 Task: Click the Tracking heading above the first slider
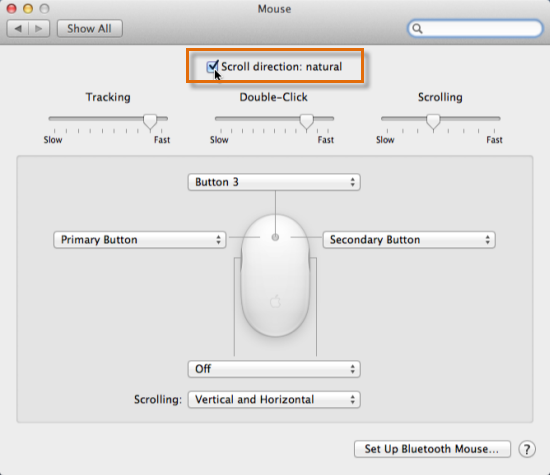point(108,97)
